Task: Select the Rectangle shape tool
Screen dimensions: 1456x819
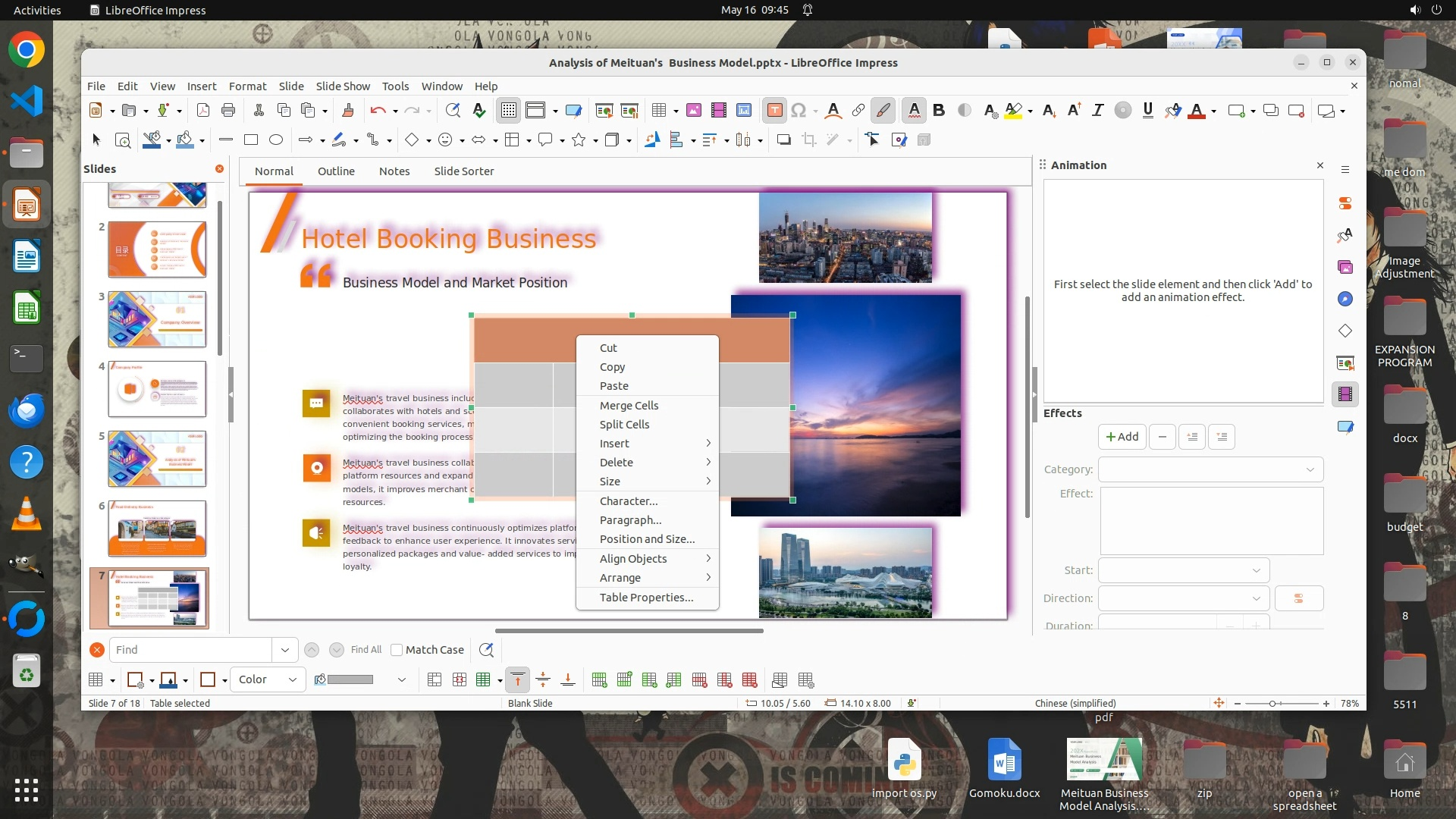Action: (251, 140)
